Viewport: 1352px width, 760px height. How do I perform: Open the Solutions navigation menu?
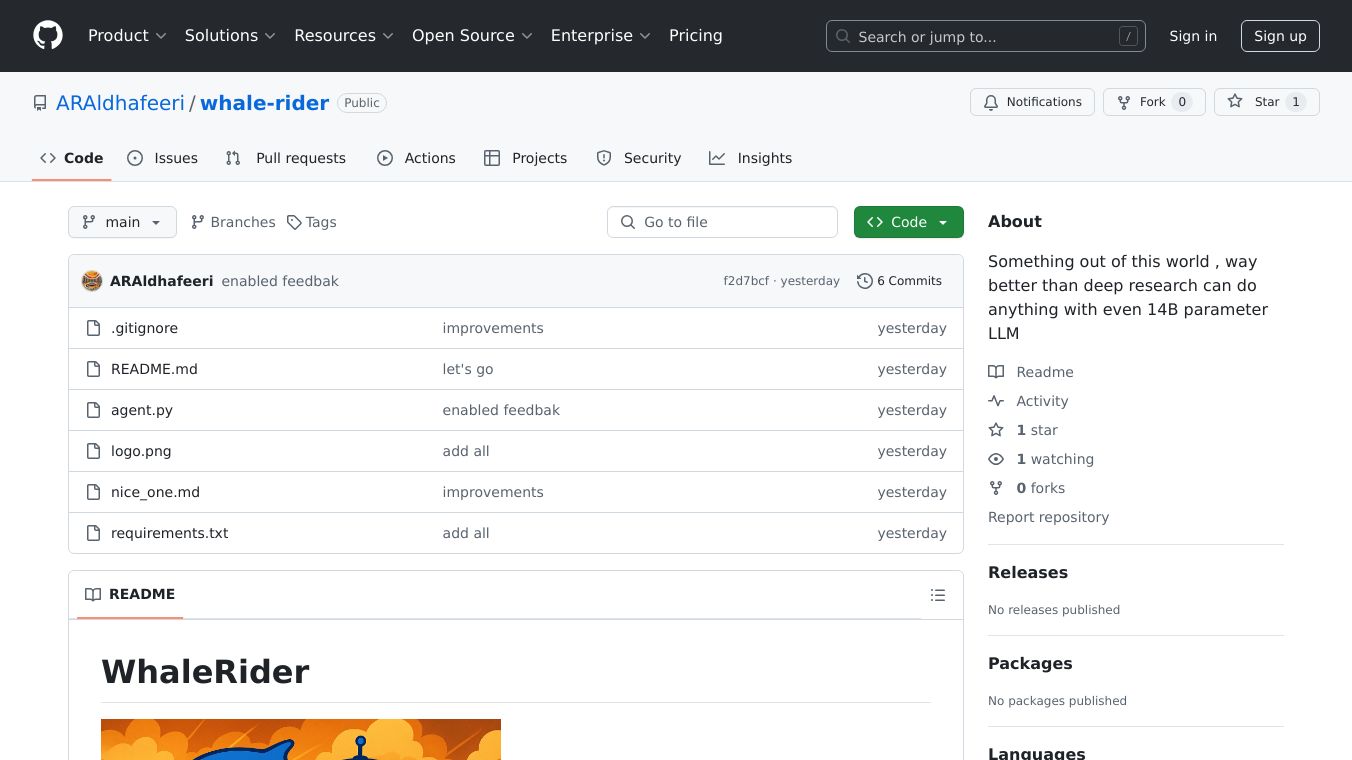[x=229, y=36]
